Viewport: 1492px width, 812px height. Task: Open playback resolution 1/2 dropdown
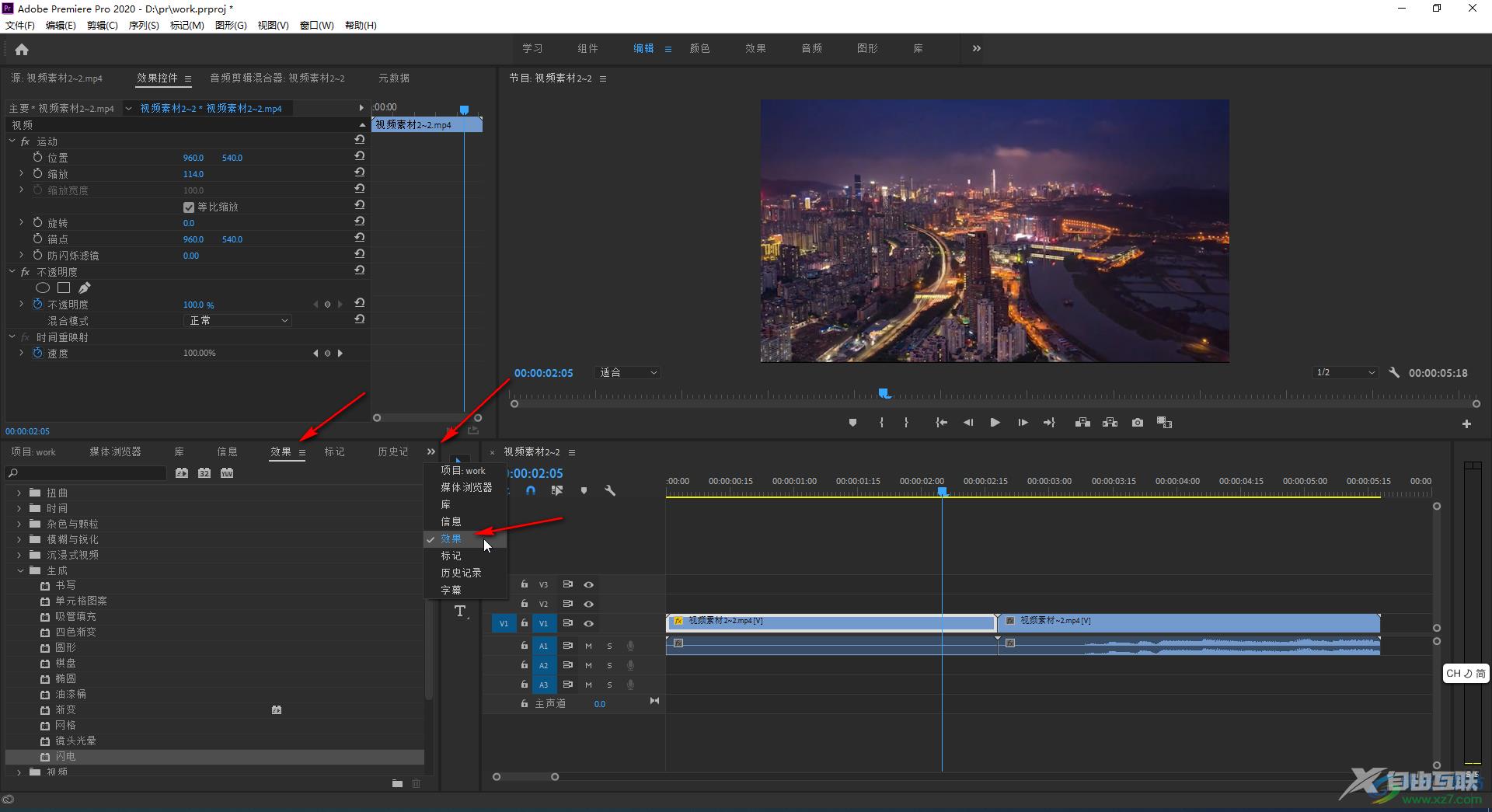point(1345,373)
